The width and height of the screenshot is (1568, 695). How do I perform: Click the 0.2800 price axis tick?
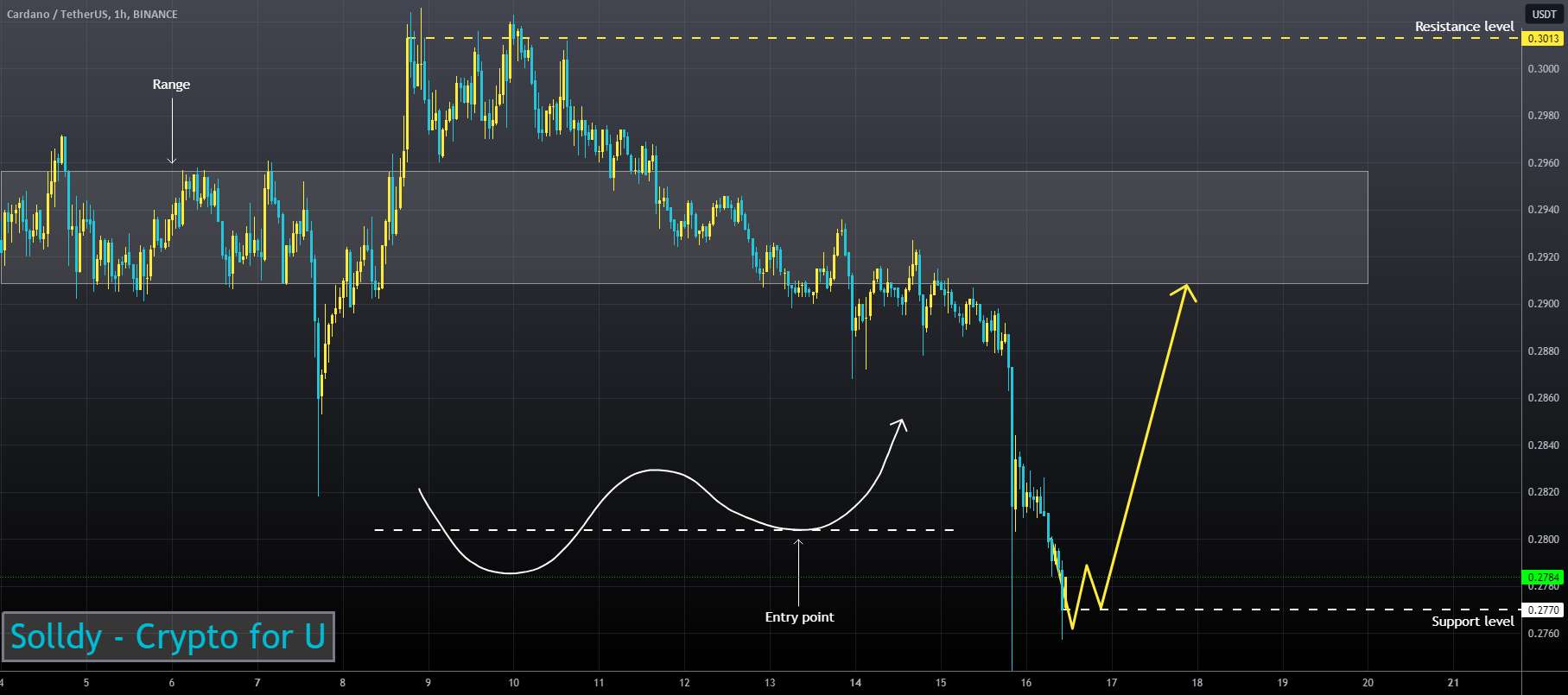tap(1543, 540)
